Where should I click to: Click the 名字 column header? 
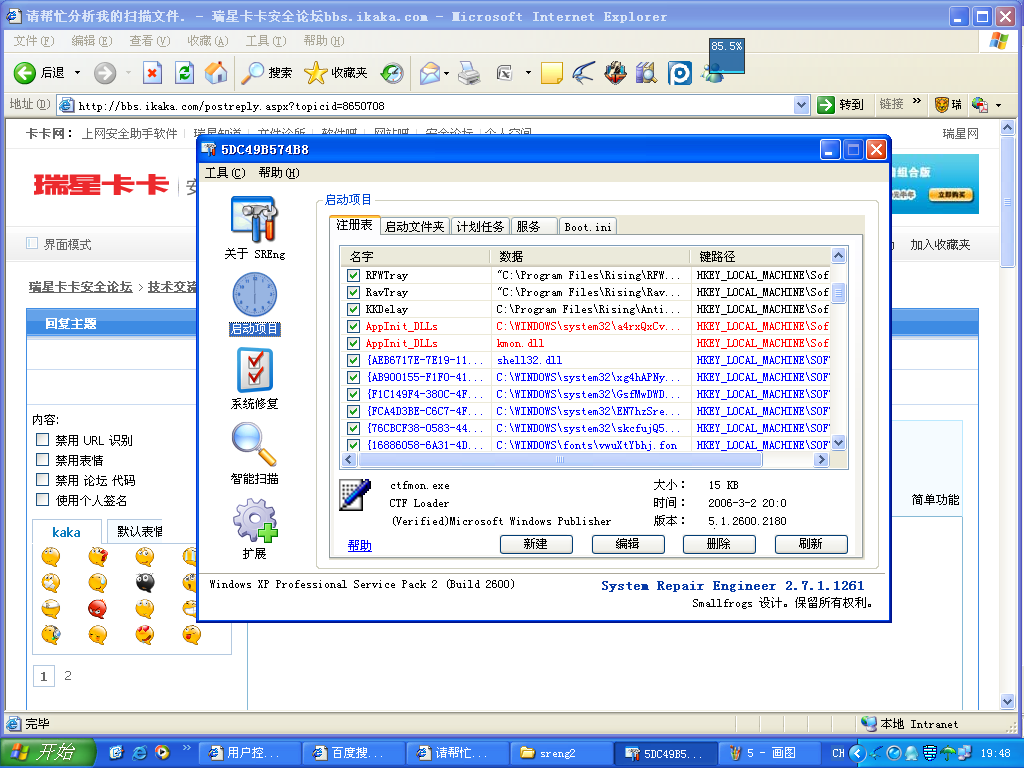pyautogui.click(x=415, y=256)
